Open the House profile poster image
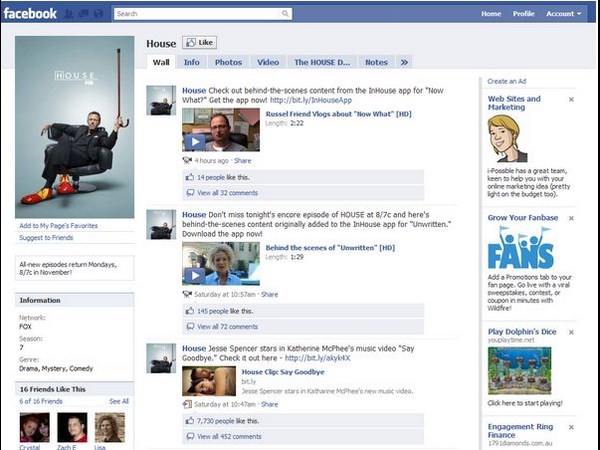600x450 pixels. 74,127
